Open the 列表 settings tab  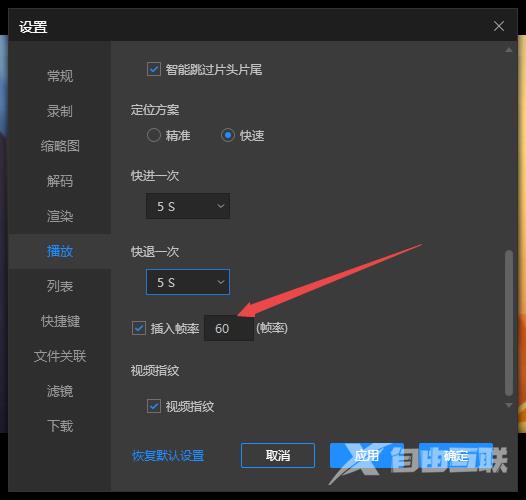tap(60, 286)
